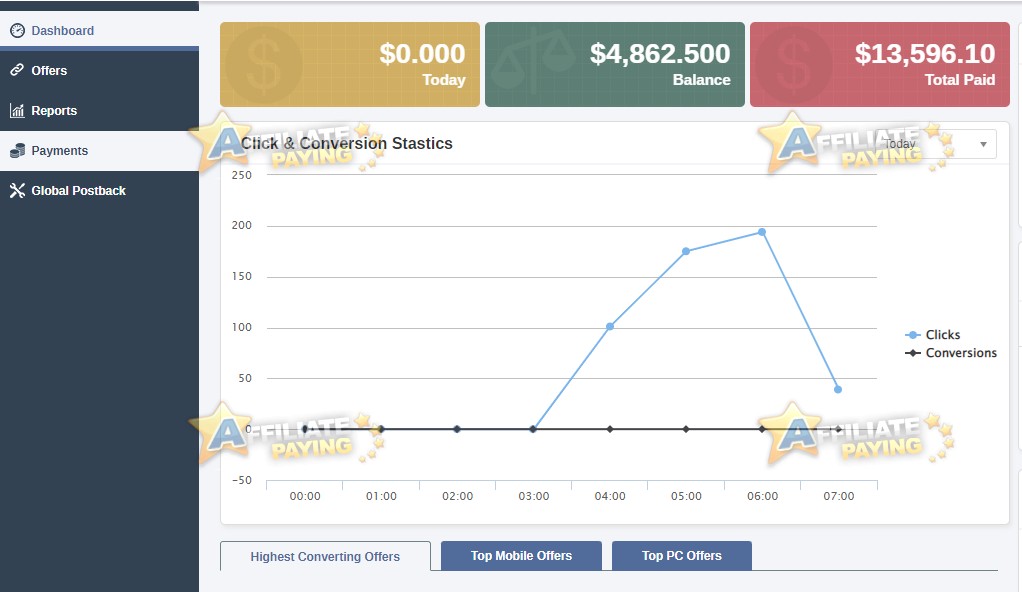The width and height of the screenshot is (1022, 592).
Task: Click the Global Postback tools icon
Action: (x=18, y=190)
